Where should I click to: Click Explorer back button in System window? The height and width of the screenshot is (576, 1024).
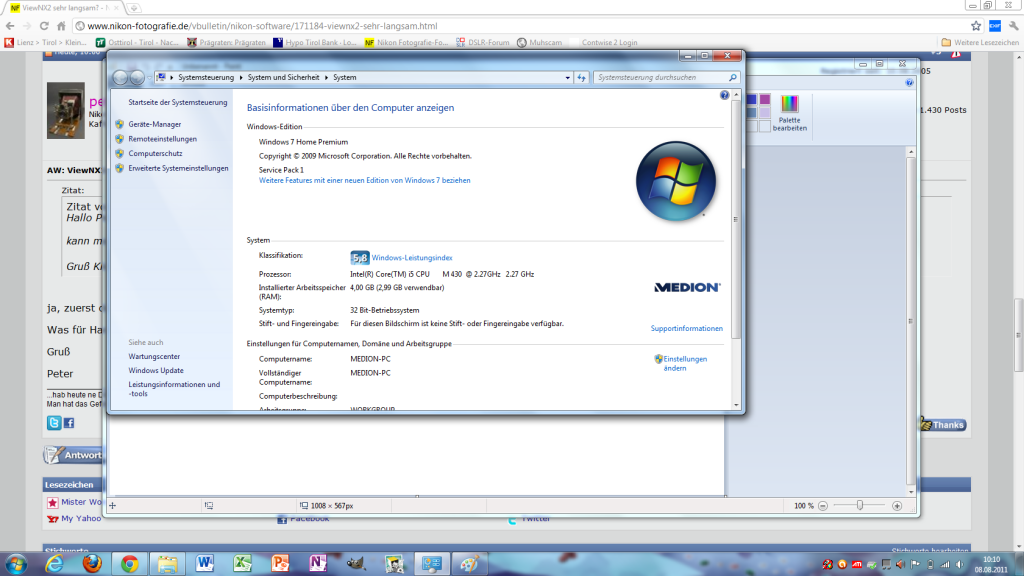tap(120, 78)
